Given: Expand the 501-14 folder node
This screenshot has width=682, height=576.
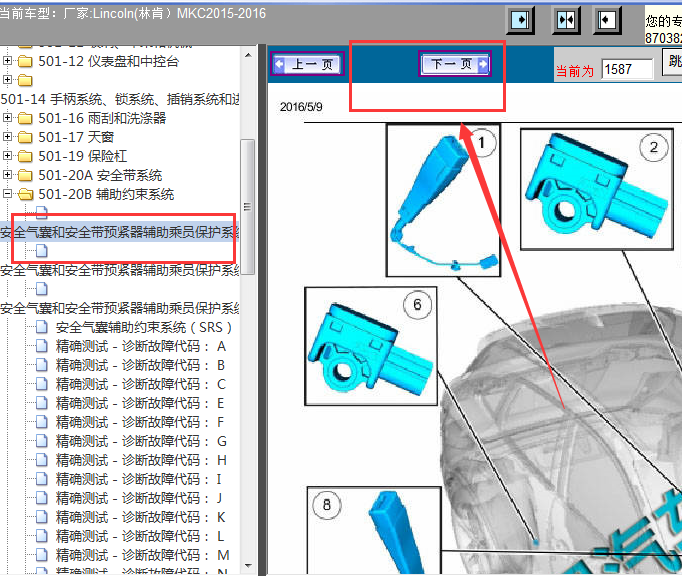Looking at the screenshot, I should pos(7,80).
